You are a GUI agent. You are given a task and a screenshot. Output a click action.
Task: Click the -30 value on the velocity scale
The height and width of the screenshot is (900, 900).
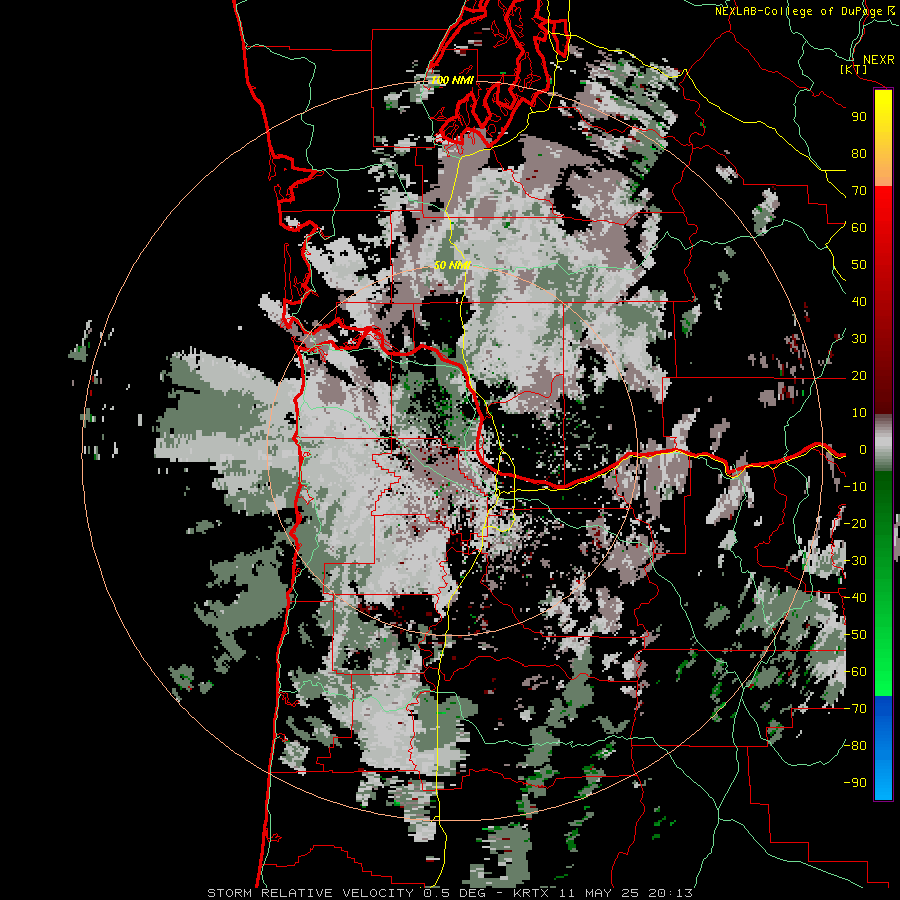(855, 561)
